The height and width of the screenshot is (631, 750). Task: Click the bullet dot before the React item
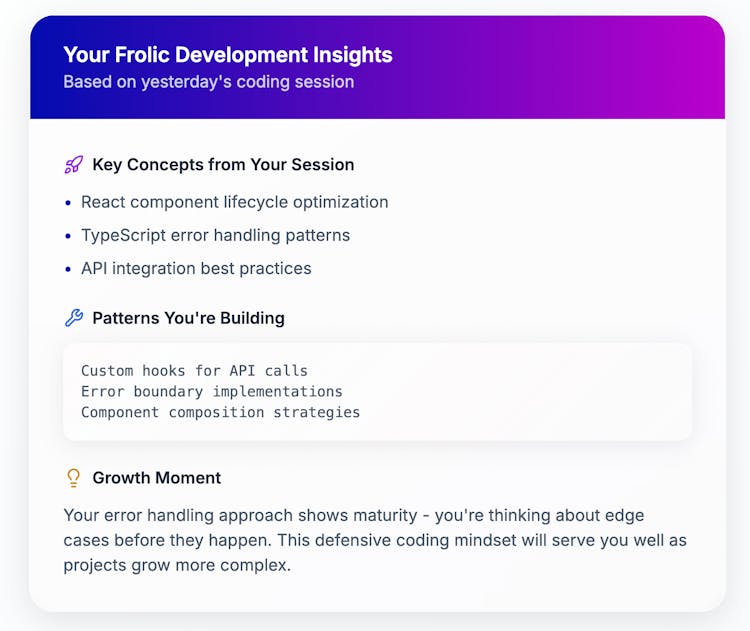69,203
